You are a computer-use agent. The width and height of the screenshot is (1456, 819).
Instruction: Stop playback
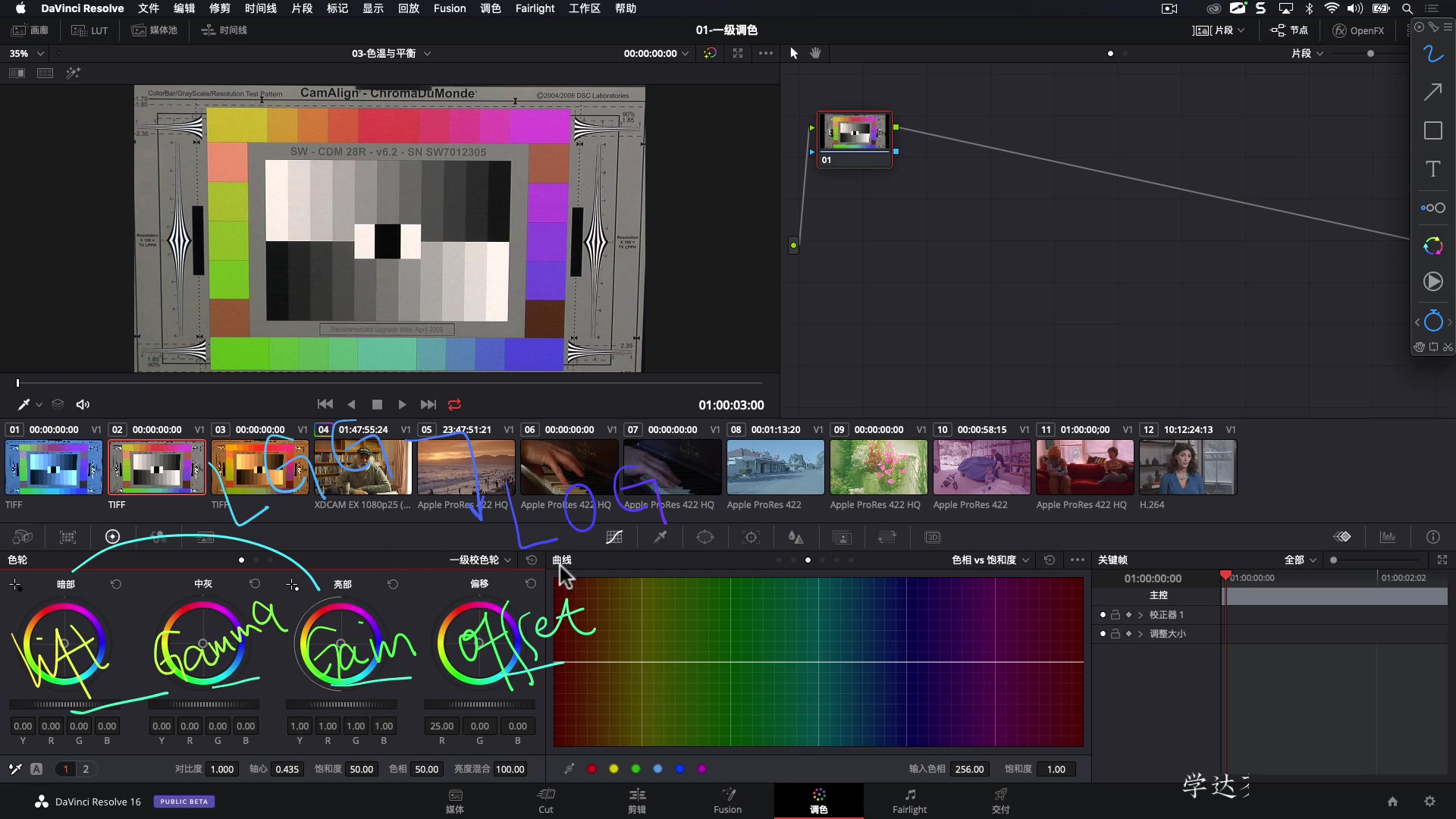tap(377, 405)
